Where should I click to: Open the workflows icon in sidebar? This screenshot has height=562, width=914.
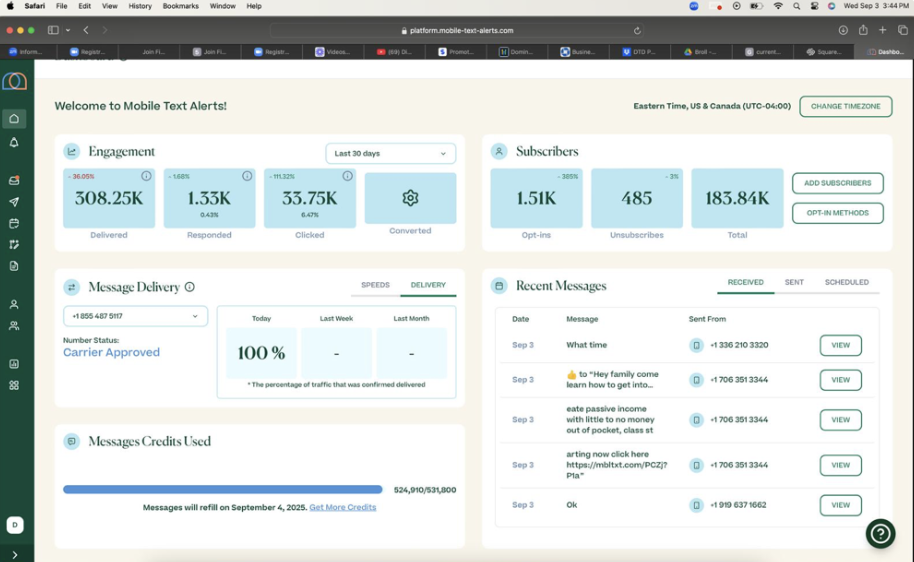(x=14, y=244)
